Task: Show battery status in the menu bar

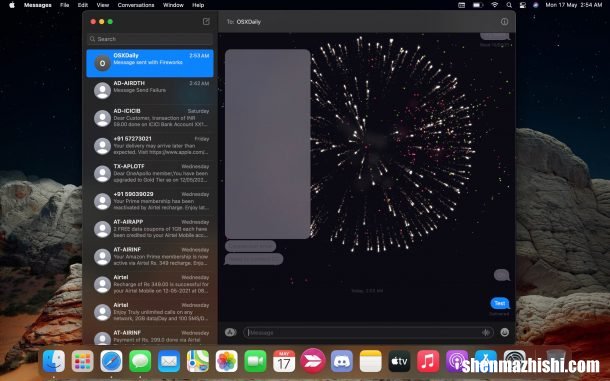Action: tap(478, 5)
